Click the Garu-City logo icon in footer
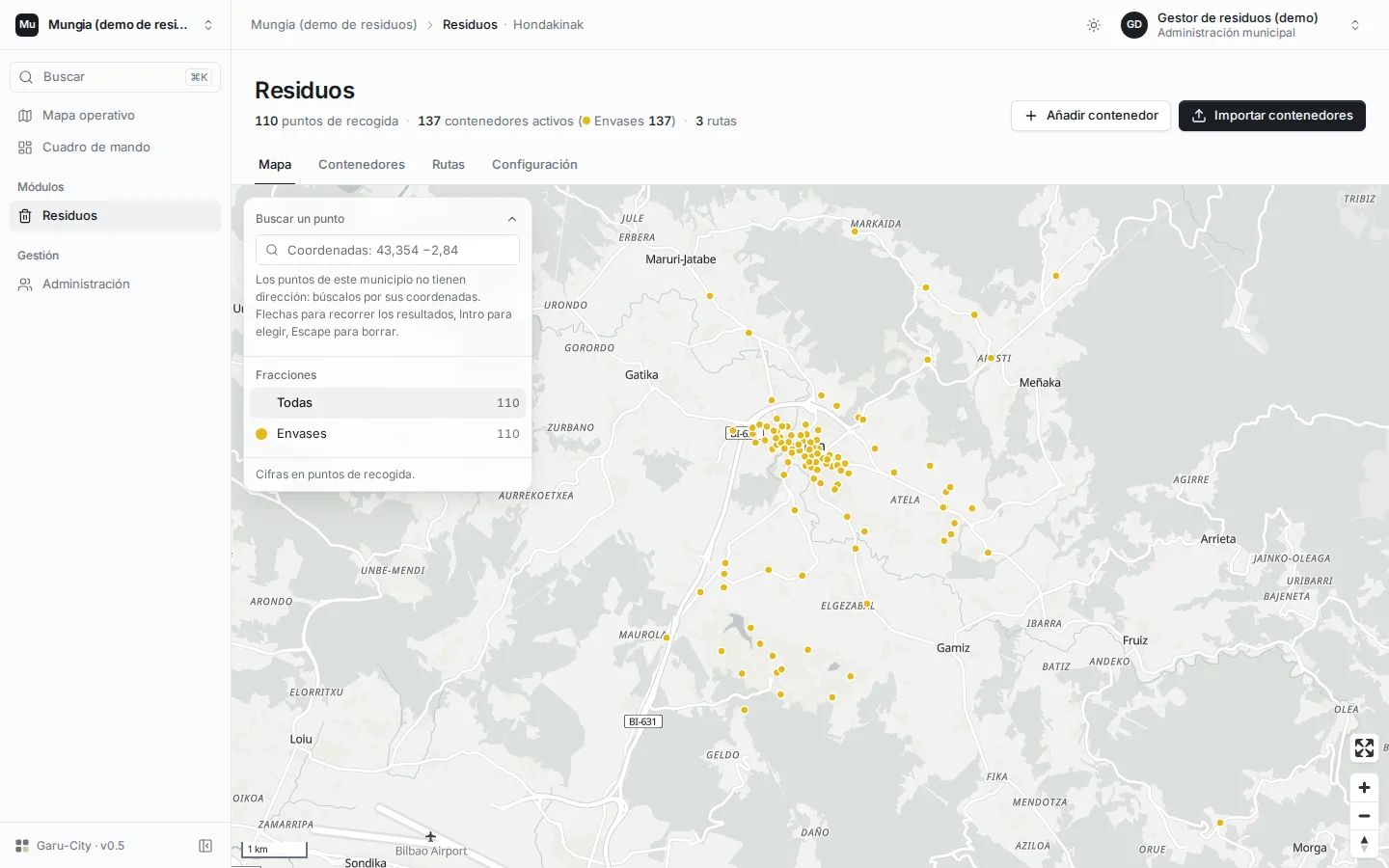The width and height of the screenshot is (1389, 868). (22, 846)
